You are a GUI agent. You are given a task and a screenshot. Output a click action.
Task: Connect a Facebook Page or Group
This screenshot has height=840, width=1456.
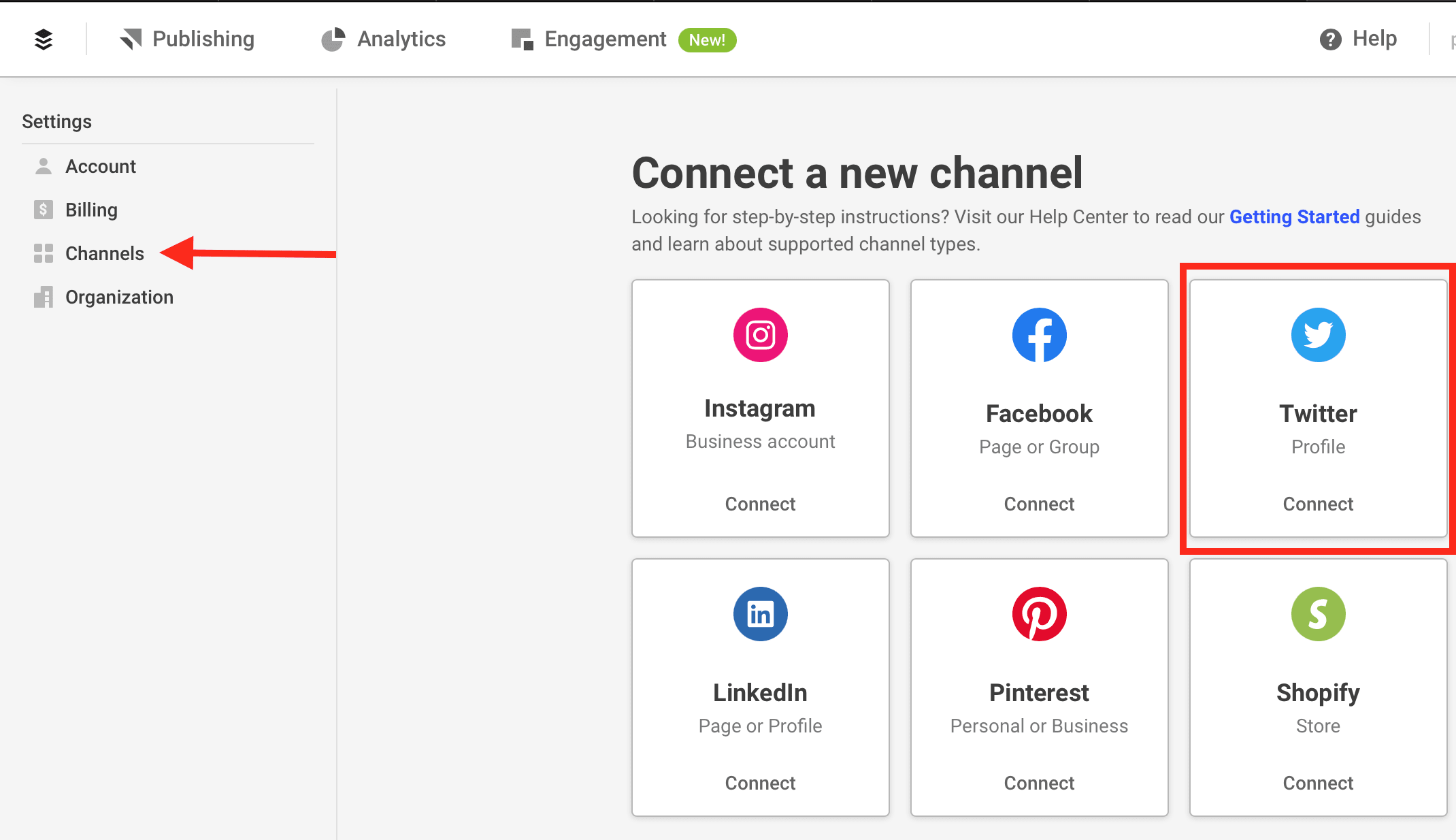[x=1039, y=504]
